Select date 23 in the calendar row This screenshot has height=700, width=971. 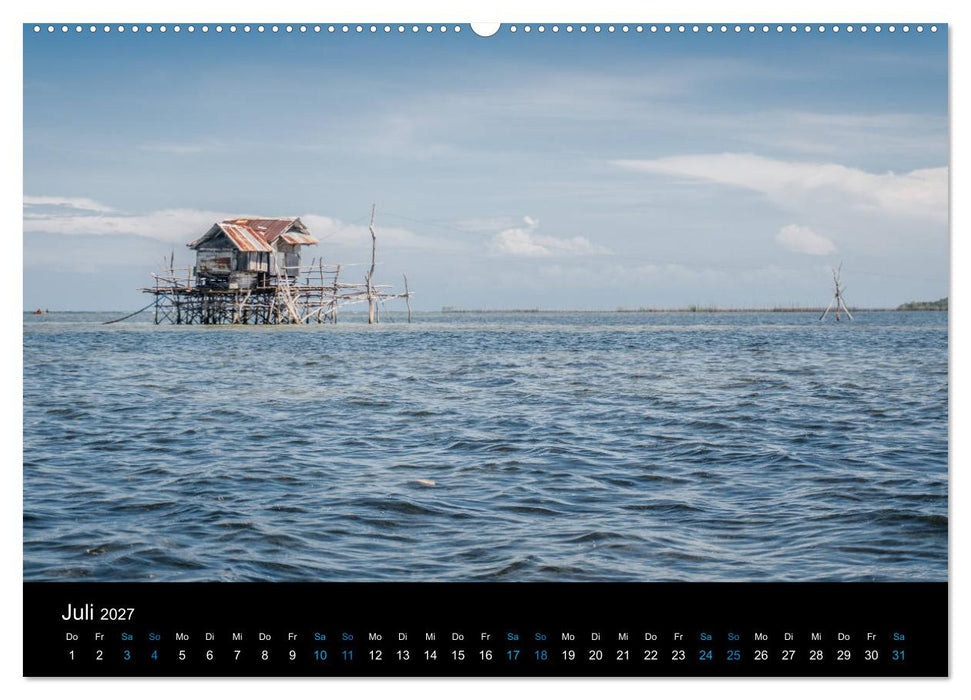[678, 655]
